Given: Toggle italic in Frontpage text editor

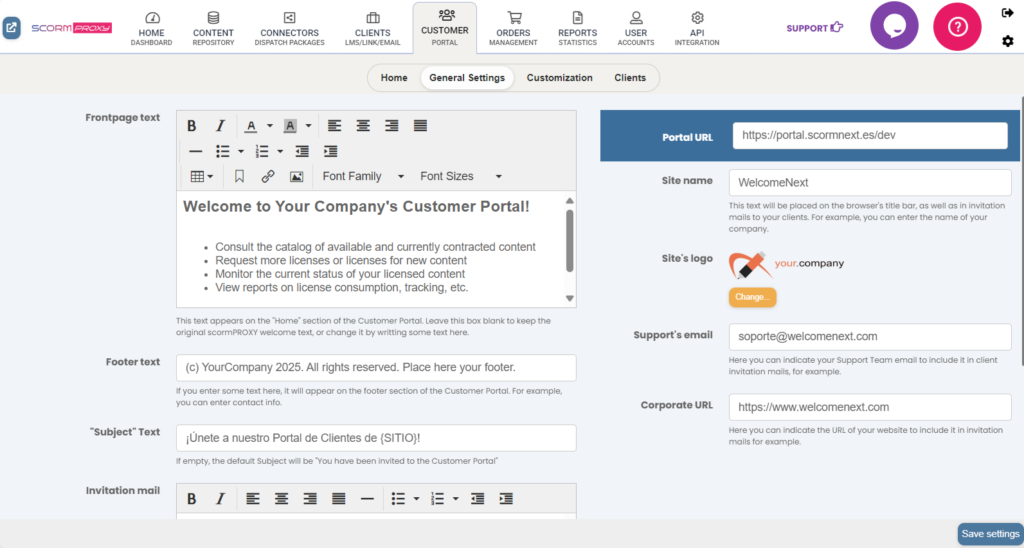Looking at the screenshot, I should coord(221,126).
